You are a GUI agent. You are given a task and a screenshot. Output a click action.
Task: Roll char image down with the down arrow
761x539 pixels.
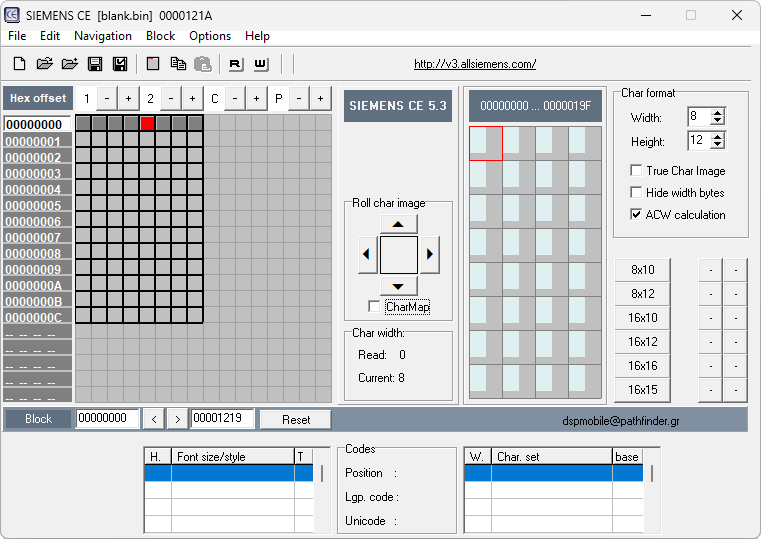click(398, 286)
